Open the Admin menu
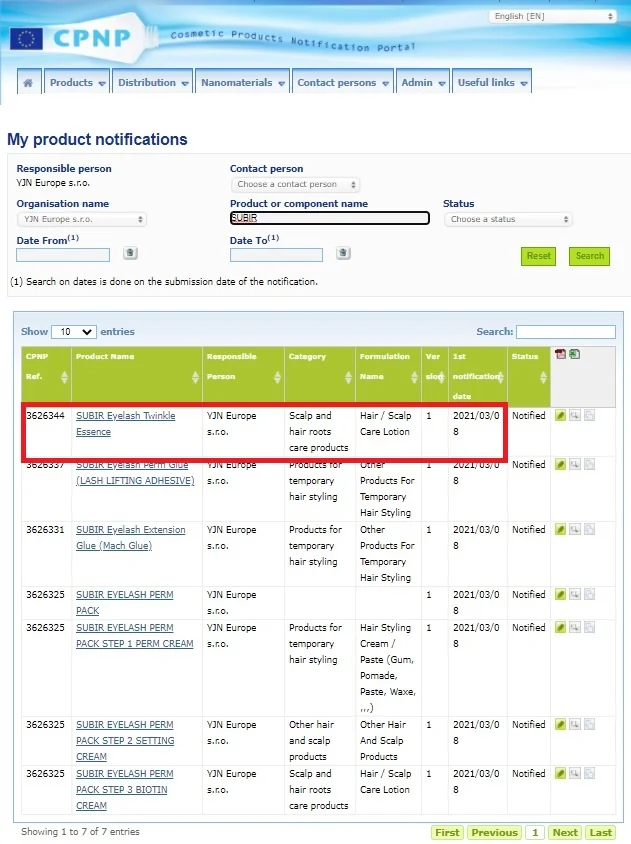This screenshot has width=631, height=844. point(423,82)
